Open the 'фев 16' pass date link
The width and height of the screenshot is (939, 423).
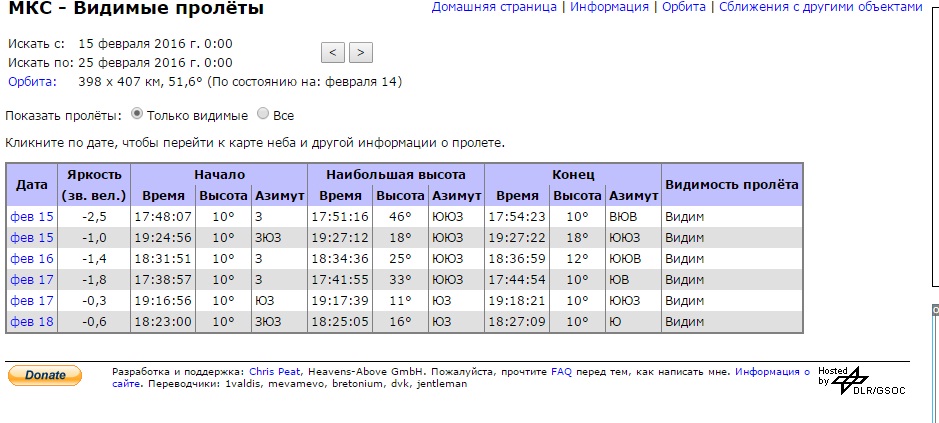pos(32,259)
